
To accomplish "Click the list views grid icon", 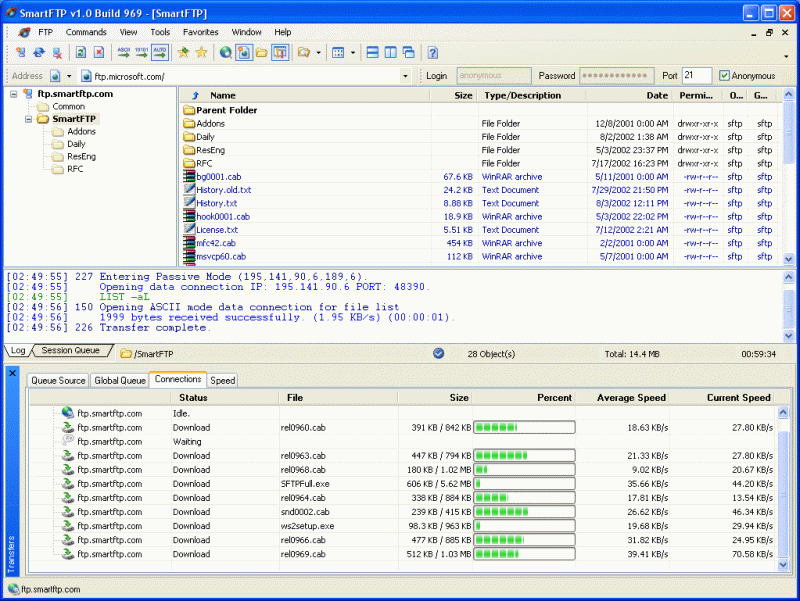I will [338, 53].
